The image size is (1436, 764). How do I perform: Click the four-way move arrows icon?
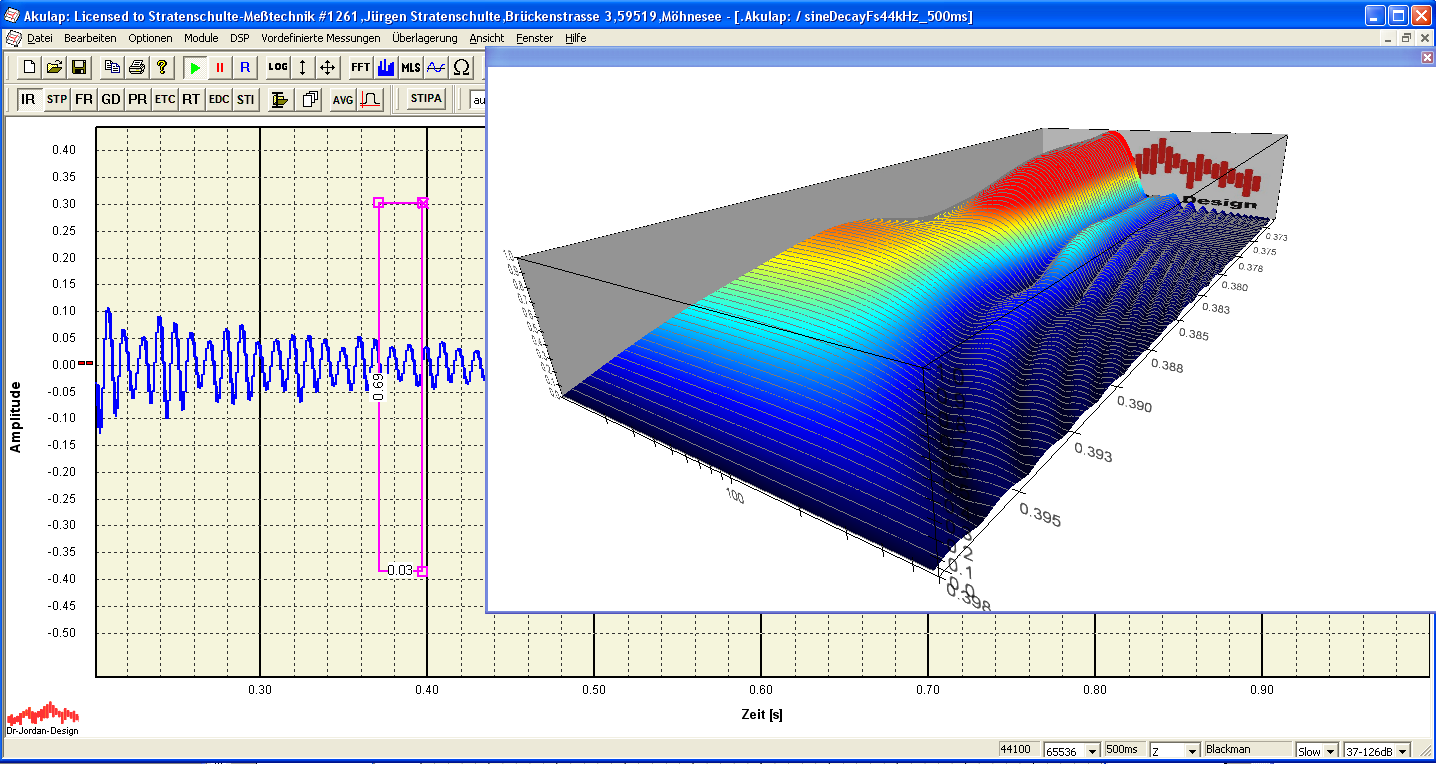coord(327,68)
